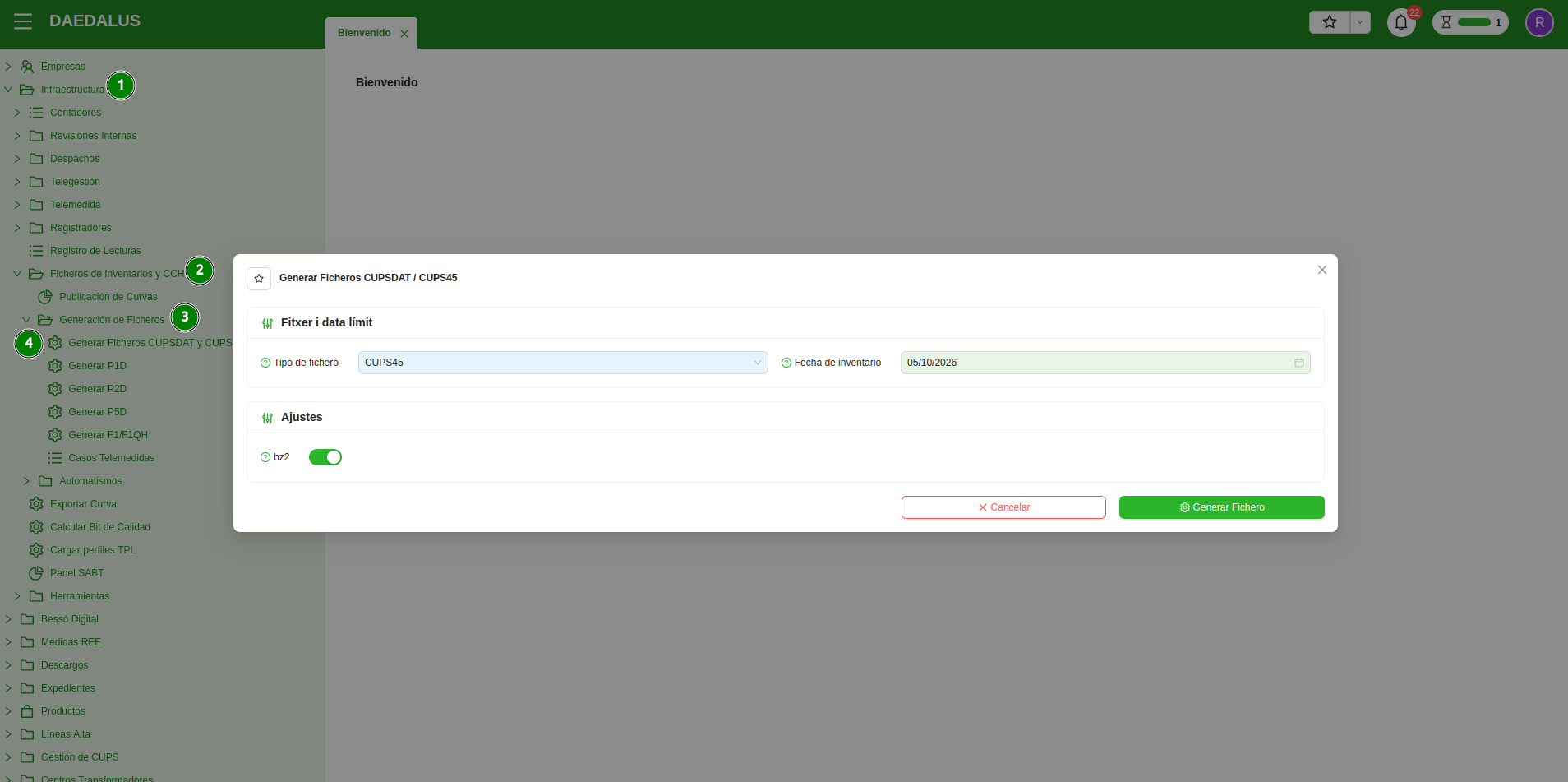Open the favorites dropdown arrow in top bar

(1360, 22)
